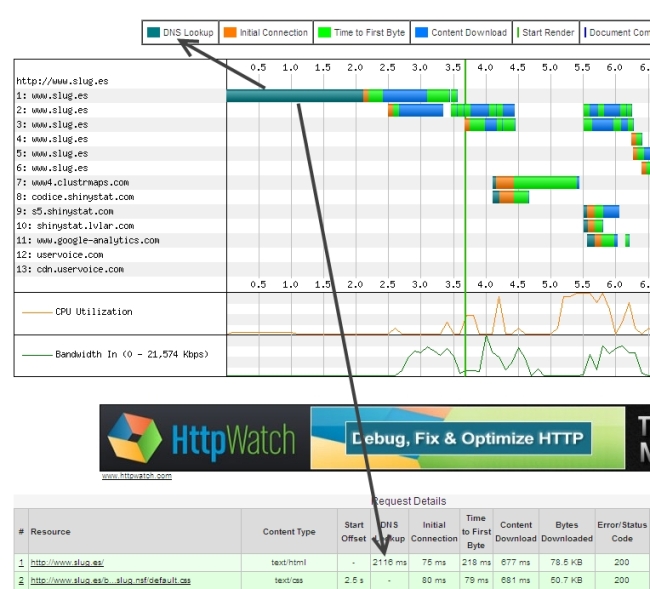The height and width of the screenshot is (589, 650).
Task: Click the clustrmaps request bar in waterfall
Action: click(536, 182)
